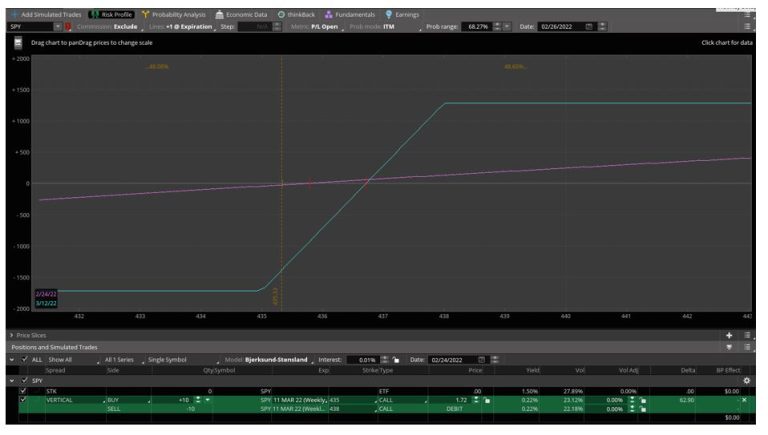Open the quantity dropdown arrow beside +10
Viewport: 768px width, 435px height.
[x=207, y=400]
